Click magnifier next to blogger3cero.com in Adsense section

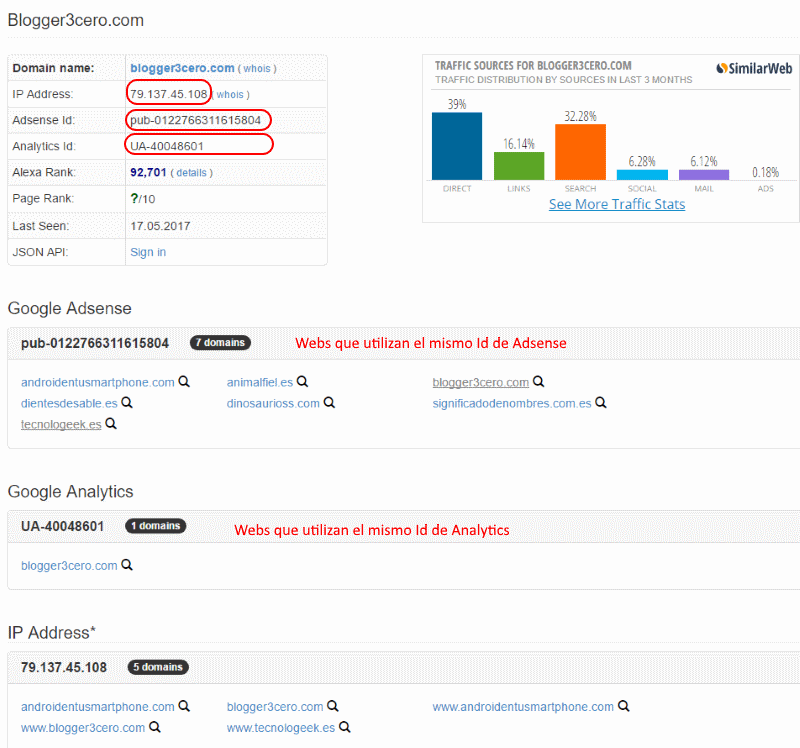click(539, 382)
